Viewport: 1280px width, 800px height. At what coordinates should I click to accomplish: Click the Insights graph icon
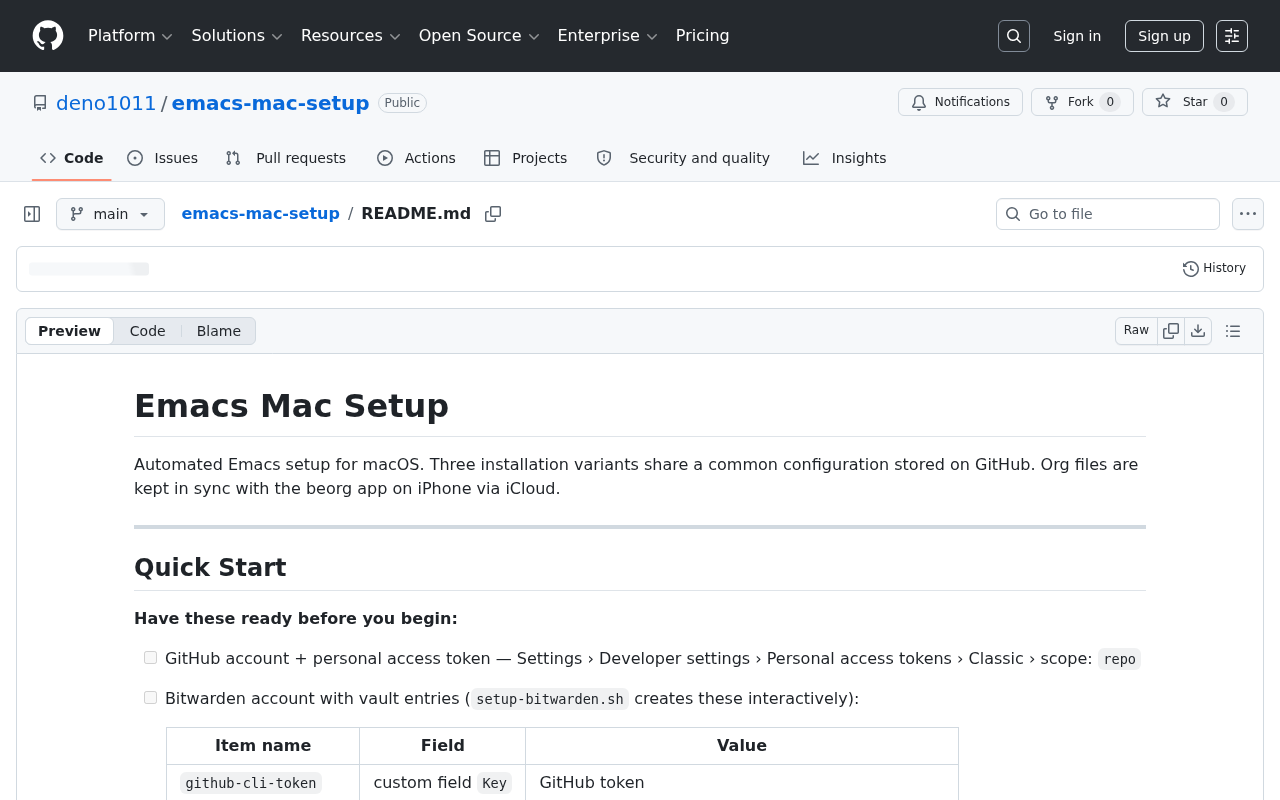click(811, 158)
